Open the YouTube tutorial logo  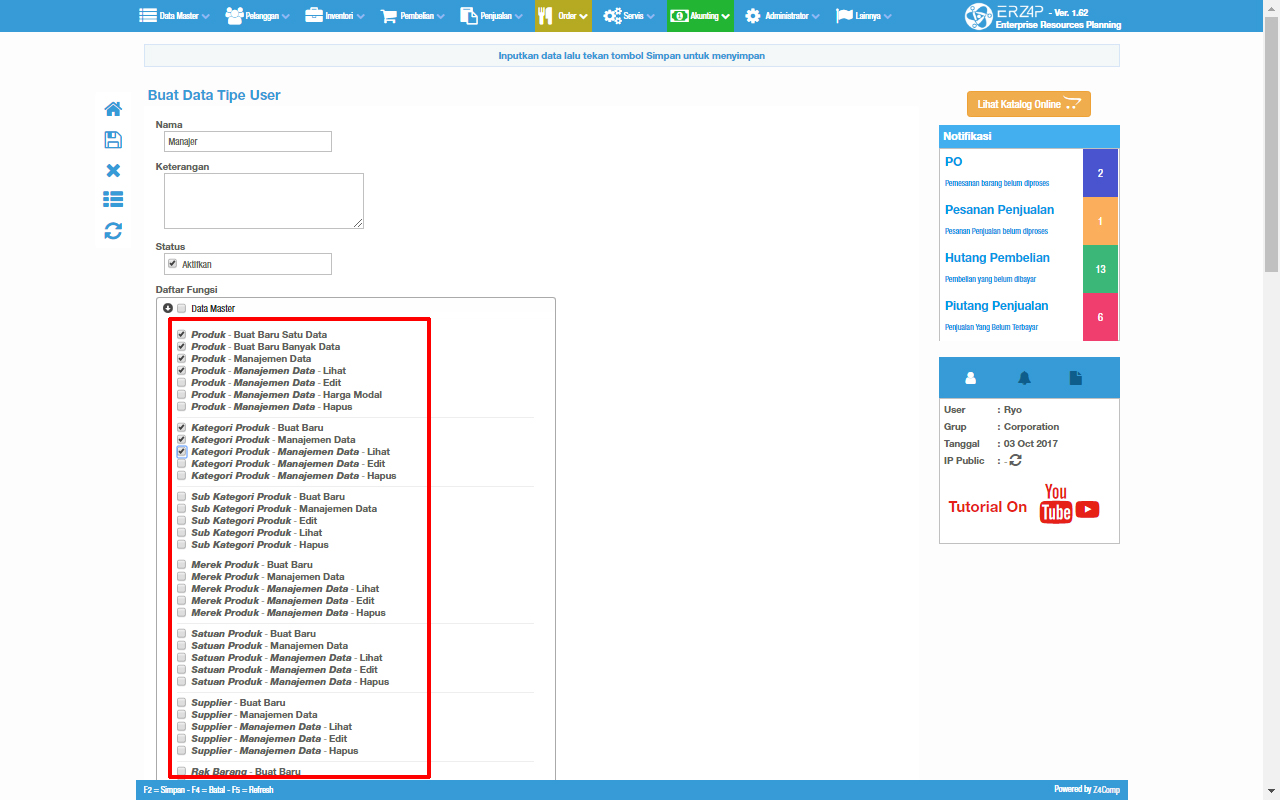coord(1068,505)
